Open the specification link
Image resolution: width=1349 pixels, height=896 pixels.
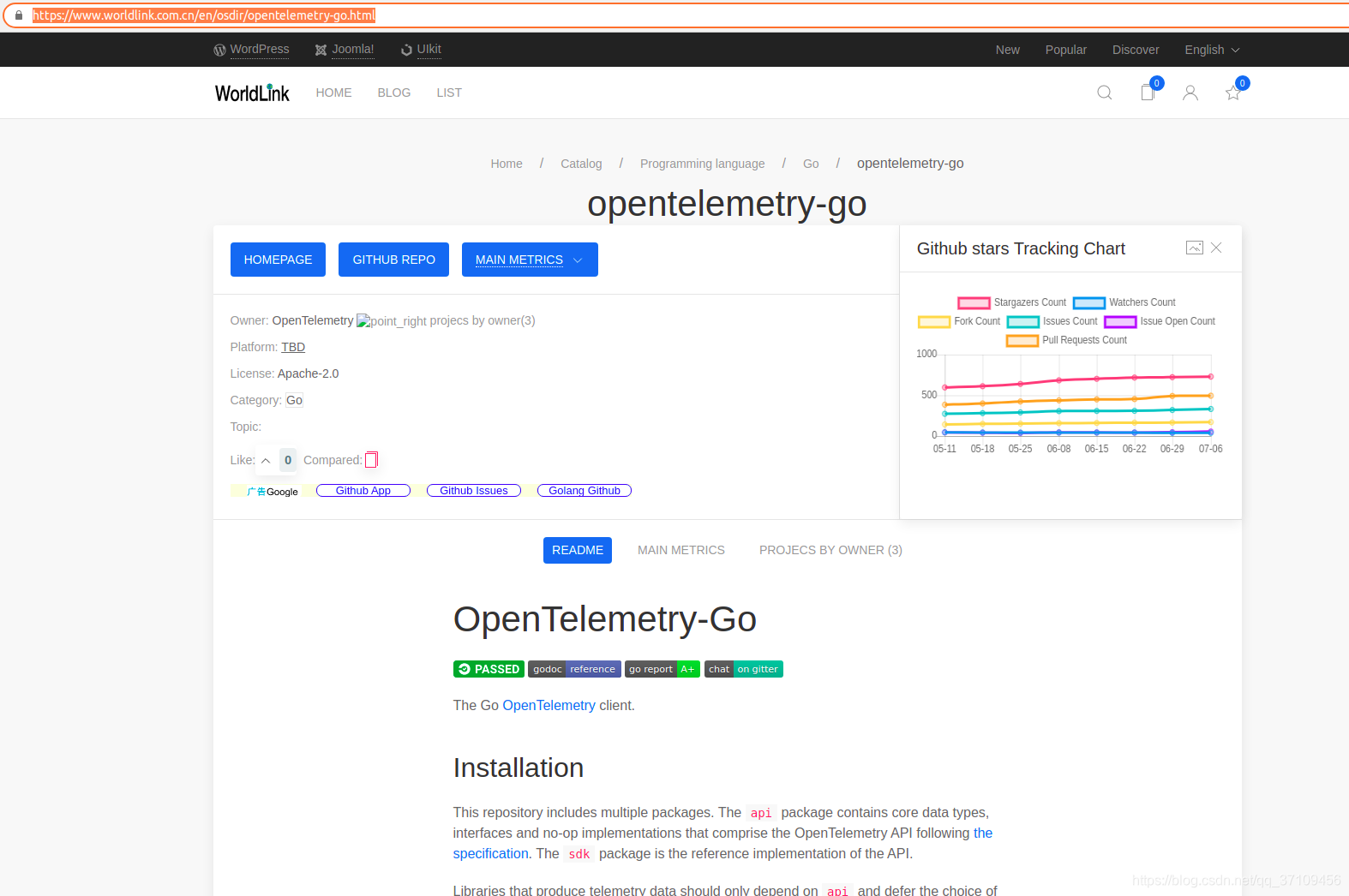coord(490,853)
